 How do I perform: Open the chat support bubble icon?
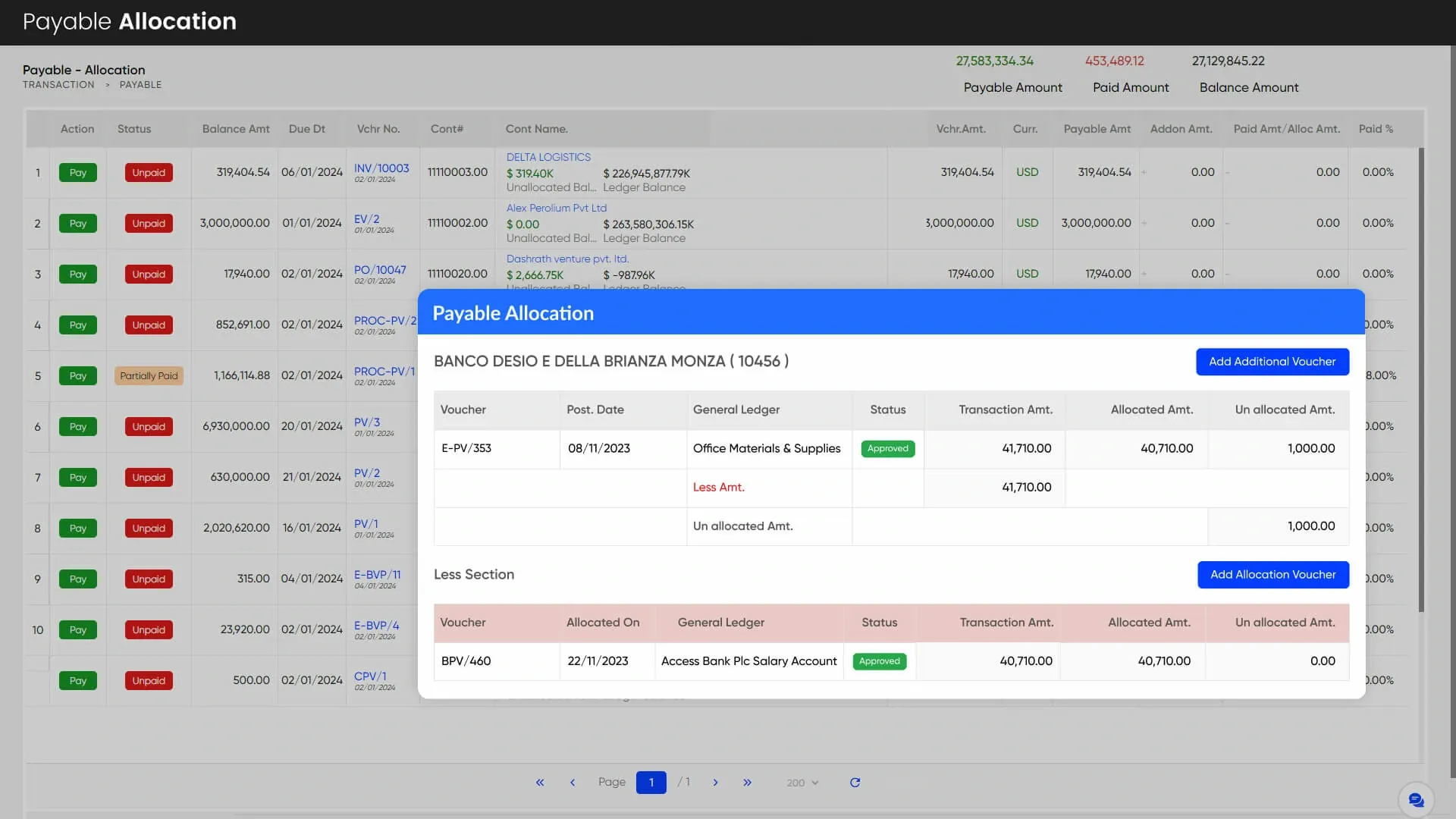click(1415, 799)
